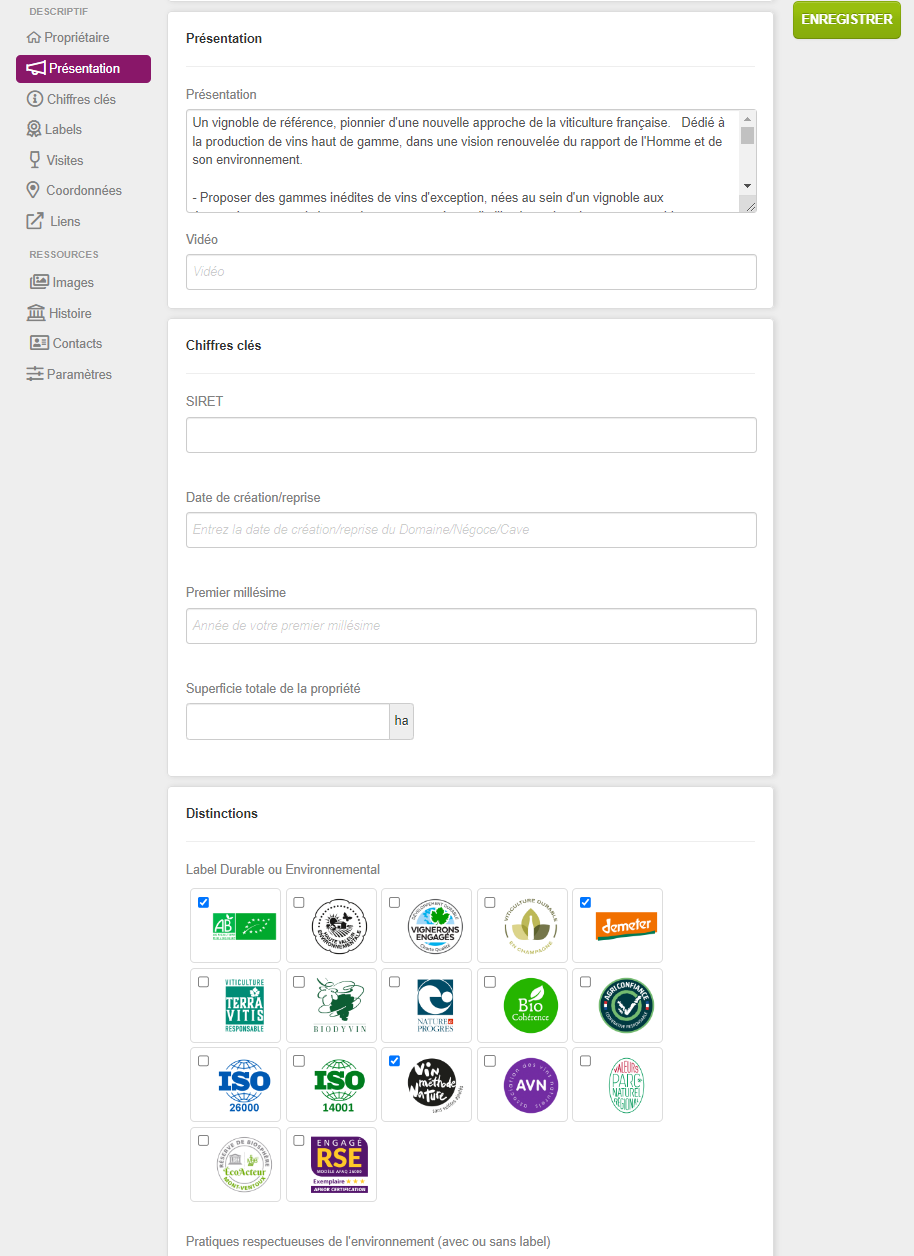Click 'Label Durable ou Environnemental' text

(x=283, y=870)
